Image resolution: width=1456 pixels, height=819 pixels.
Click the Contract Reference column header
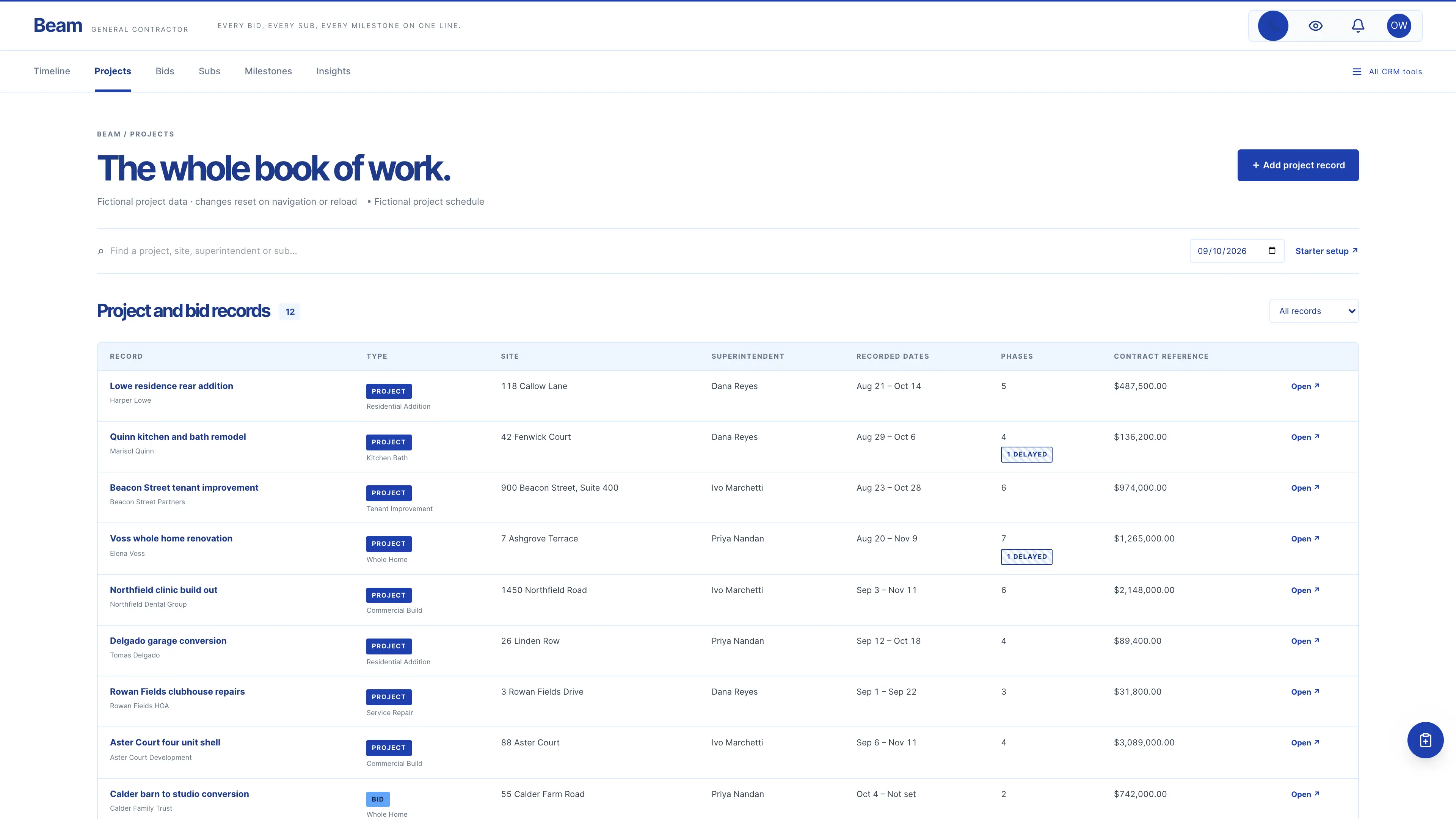point(1161,357)
